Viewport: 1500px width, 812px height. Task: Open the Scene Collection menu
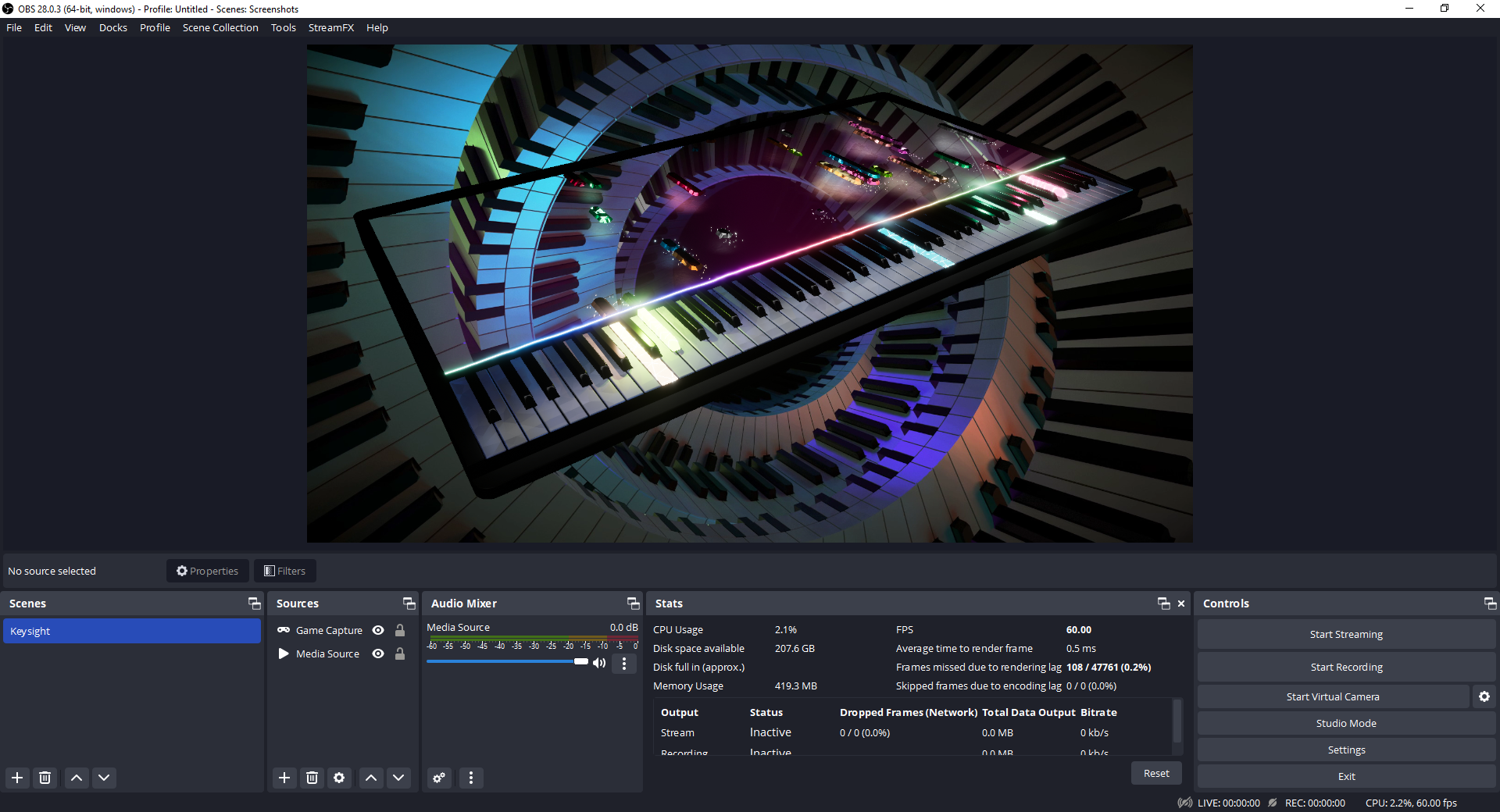[x=220, y=27]
